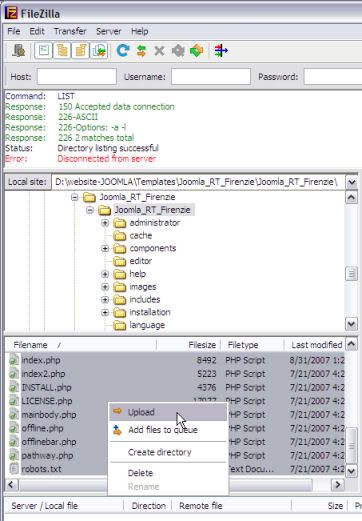Expand the includes folder
This screenshot has height=521, width=362.
point(105,300)
